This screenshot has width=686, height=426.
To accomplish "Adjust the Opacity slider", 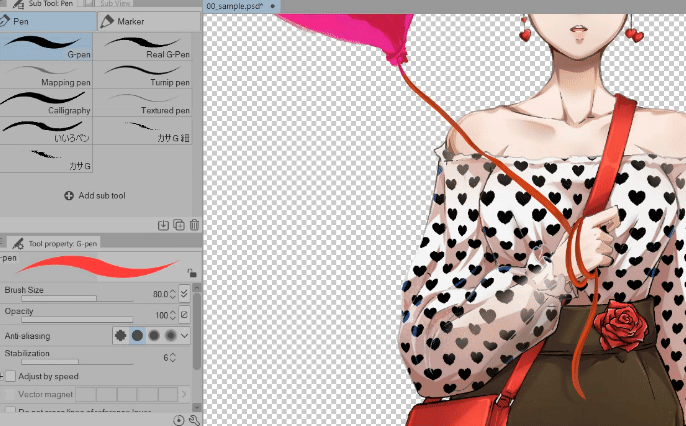I will 77,320.
